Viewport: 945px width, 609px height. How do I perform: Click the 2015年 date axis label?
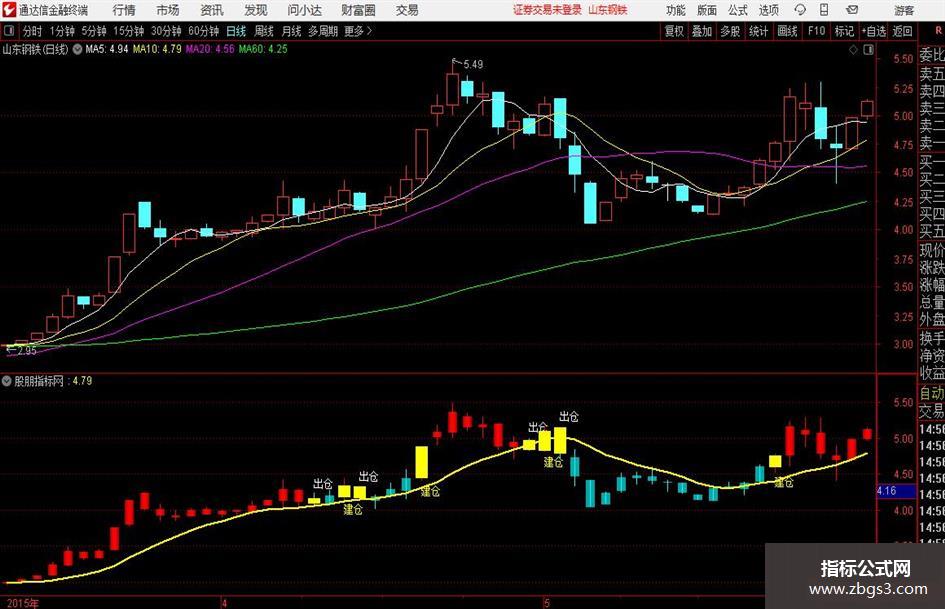pos(22,603)
